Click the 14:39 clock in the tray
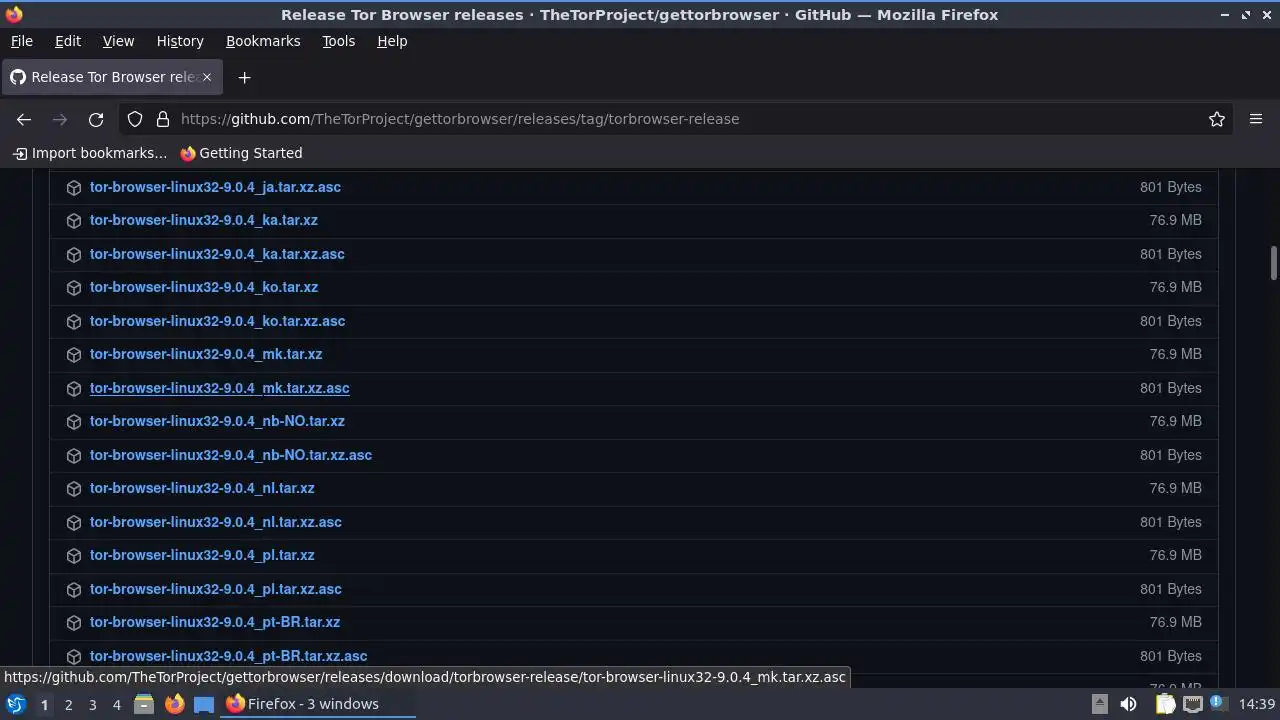The height and width of the screenshot is (720, 1280). 1257,704
